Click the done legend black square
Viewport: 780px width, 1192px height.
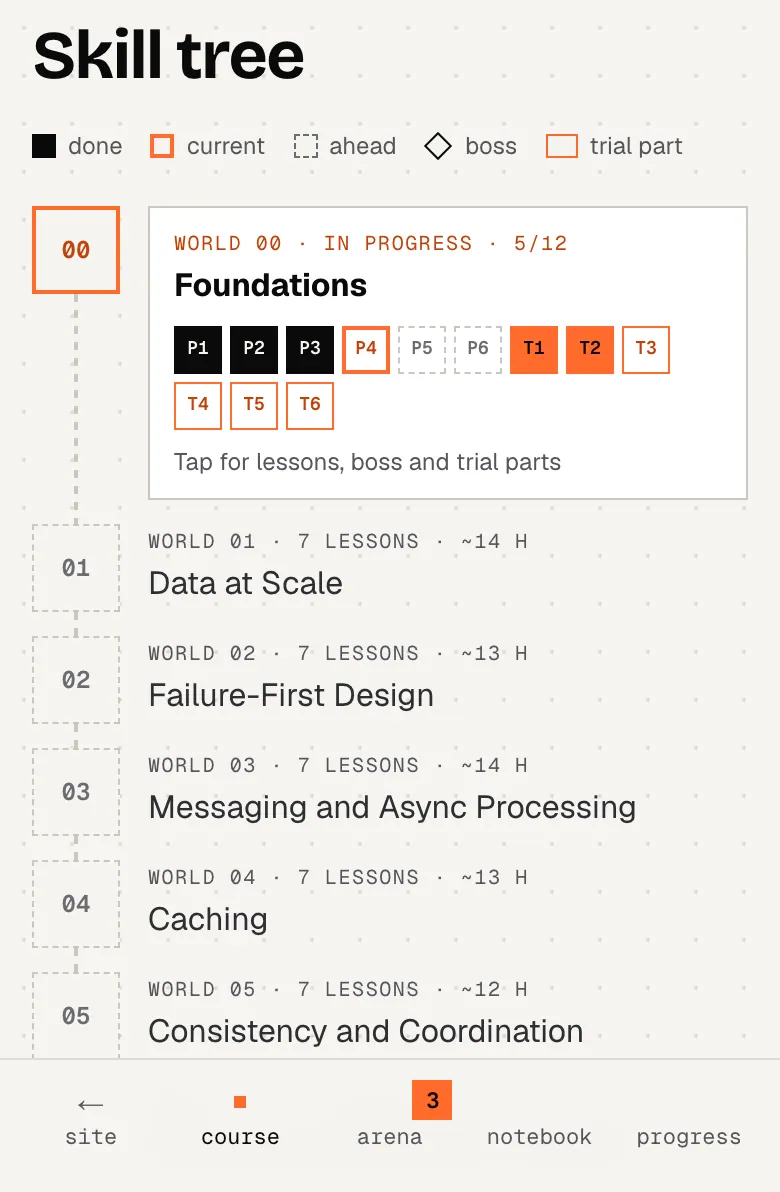click(x=44, y=146)
